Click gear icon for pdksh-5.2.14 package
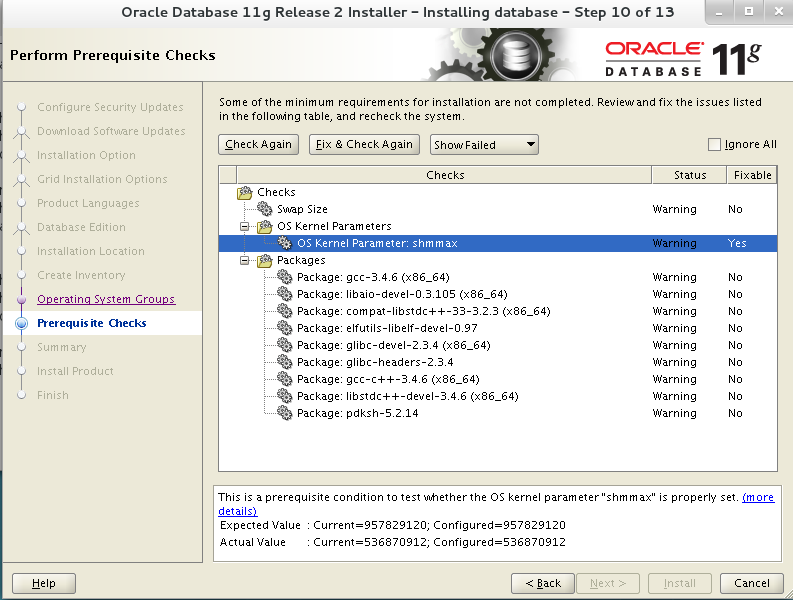The image size is (793, 600). (x=285, y=413)
